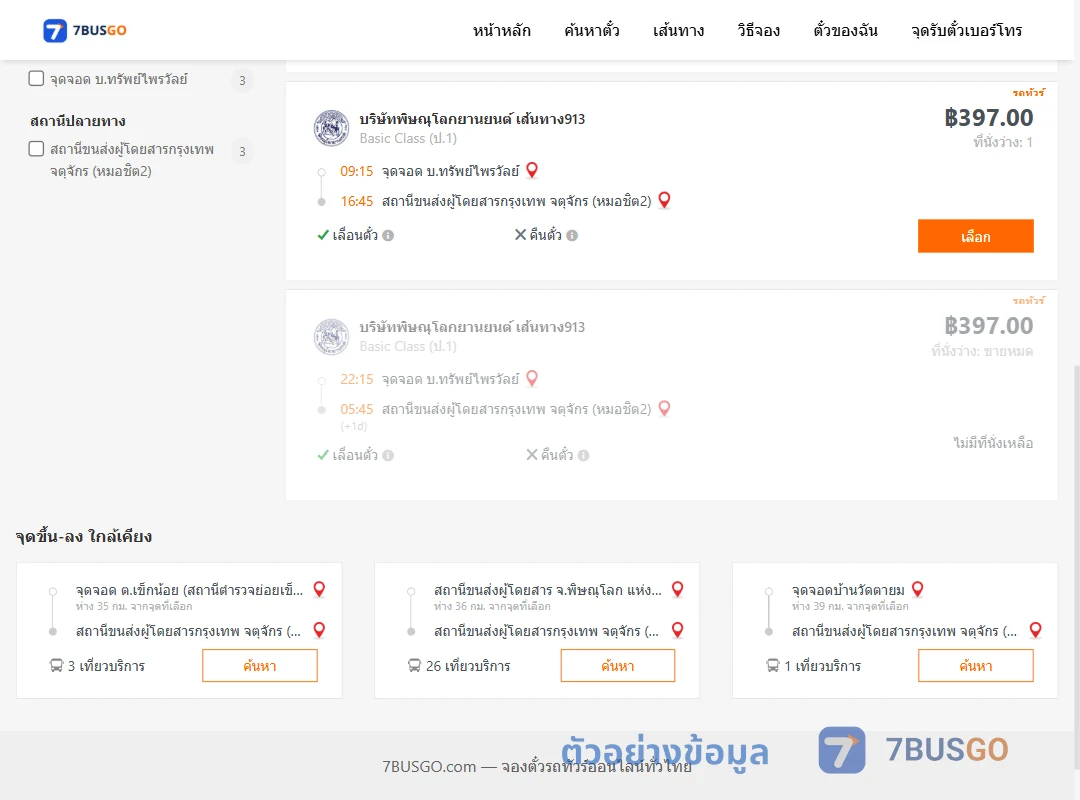Click the operator logo of the 09:15 trip

point(331,128)
